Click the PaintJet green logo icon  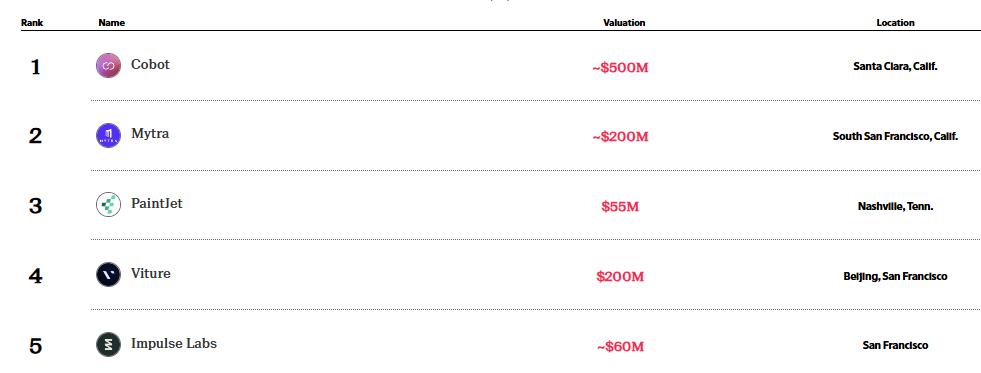[x=108, y=205]
